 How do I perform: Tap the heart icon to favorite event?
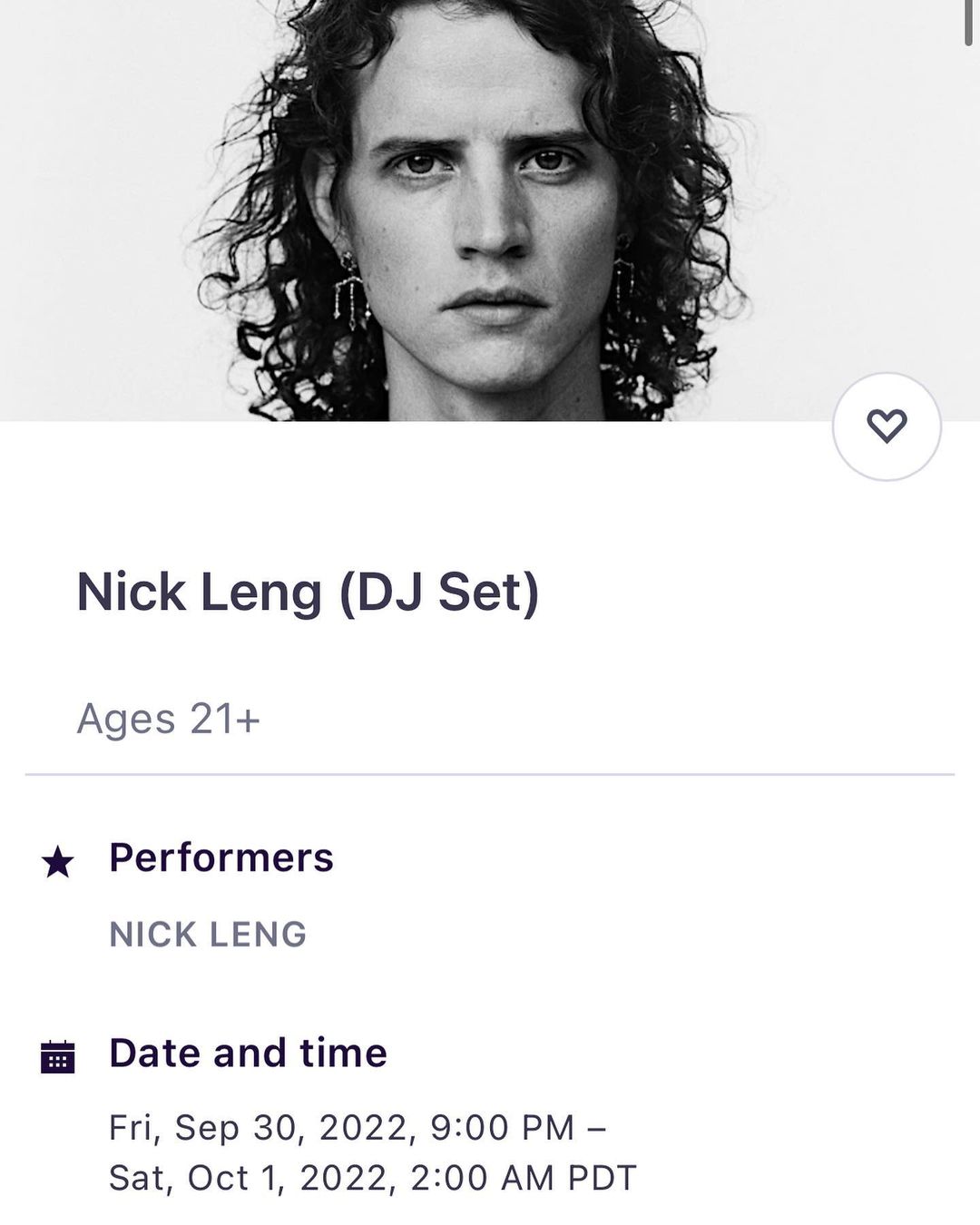click(887, 426)
